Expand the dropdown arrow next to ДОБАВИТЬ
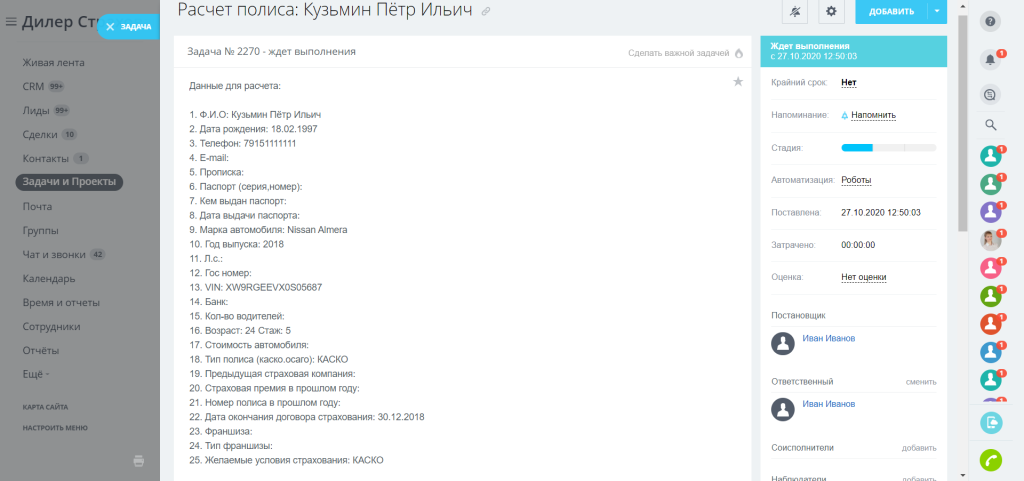 pyautogui.click(x=937, y=11)
